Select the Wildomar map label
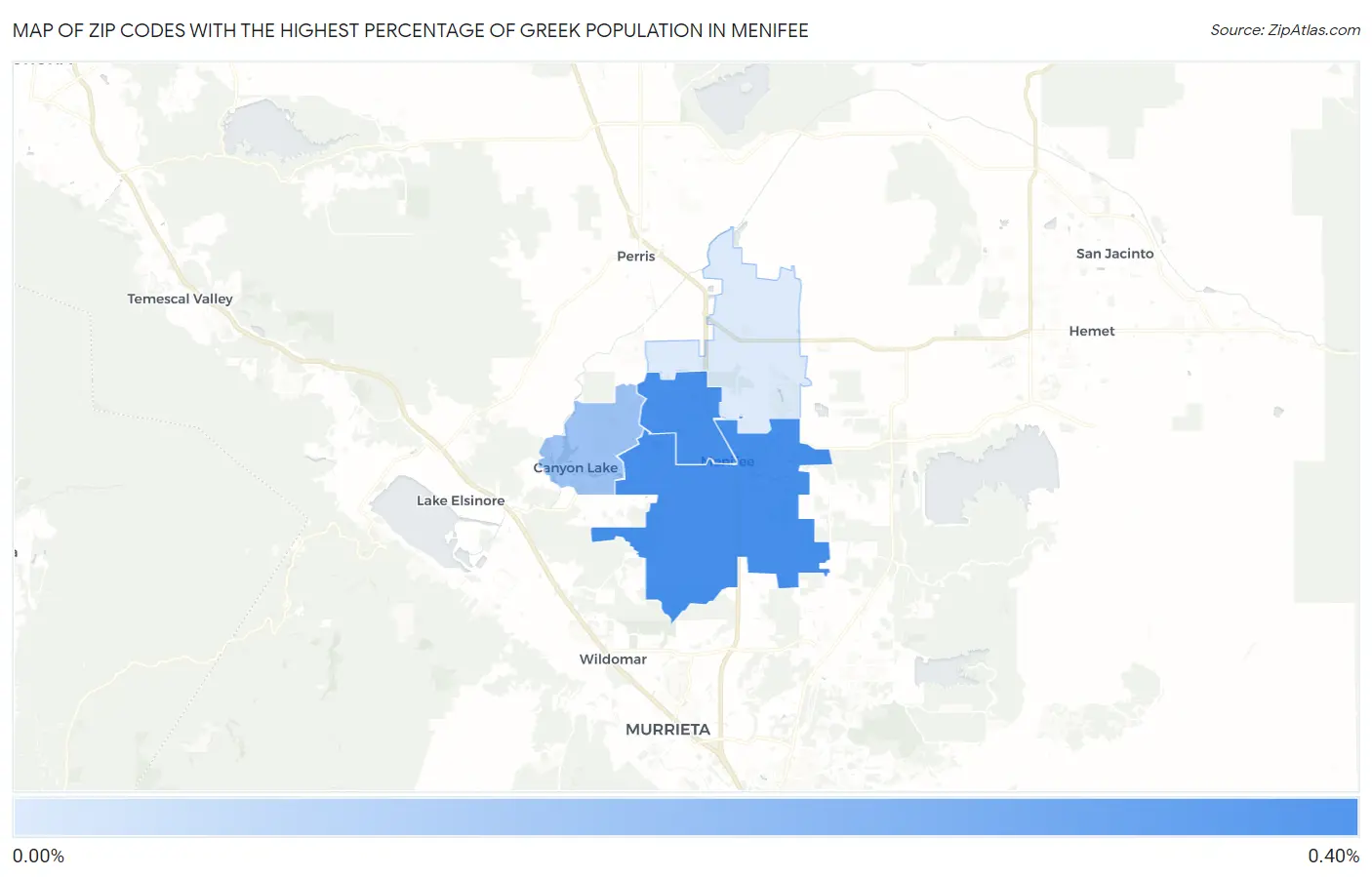 pos(613,658)
